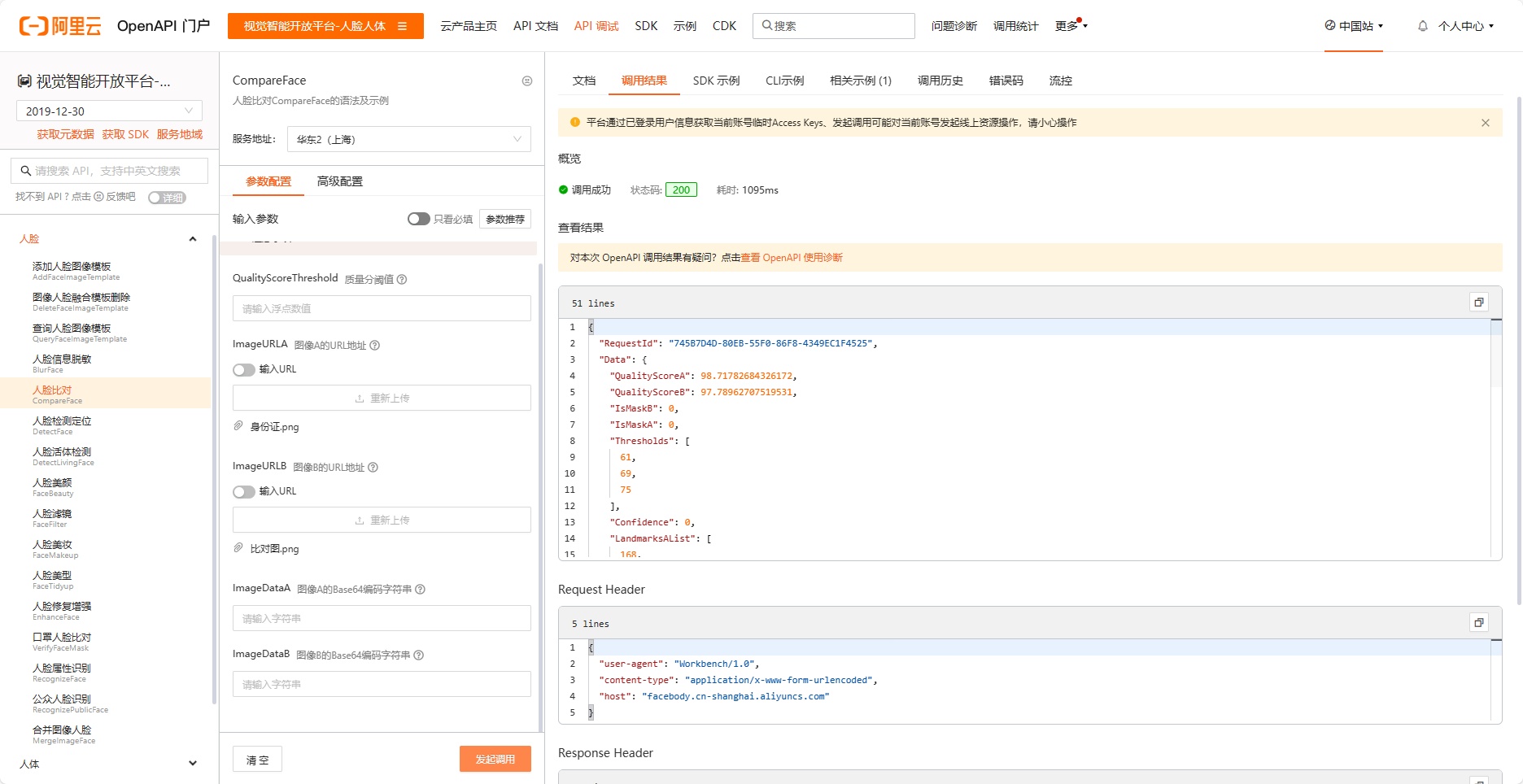Screen dimensions: 1523x784
Task: Open 视觉智能开放平台-人脸人体 product selector
Action: (x=325, y=26)
